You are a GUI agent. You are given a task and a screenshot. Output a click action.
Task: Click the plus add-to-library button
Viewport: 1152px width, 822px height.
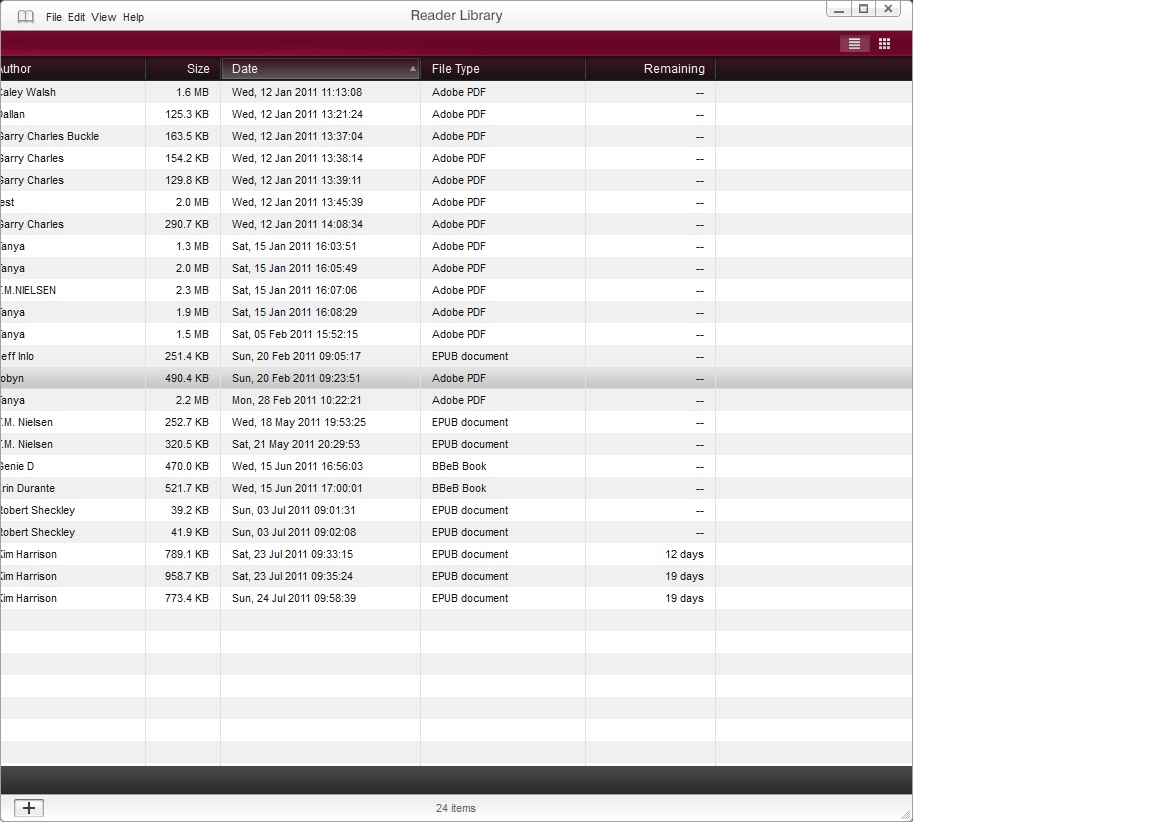click(x=29, y=808)
